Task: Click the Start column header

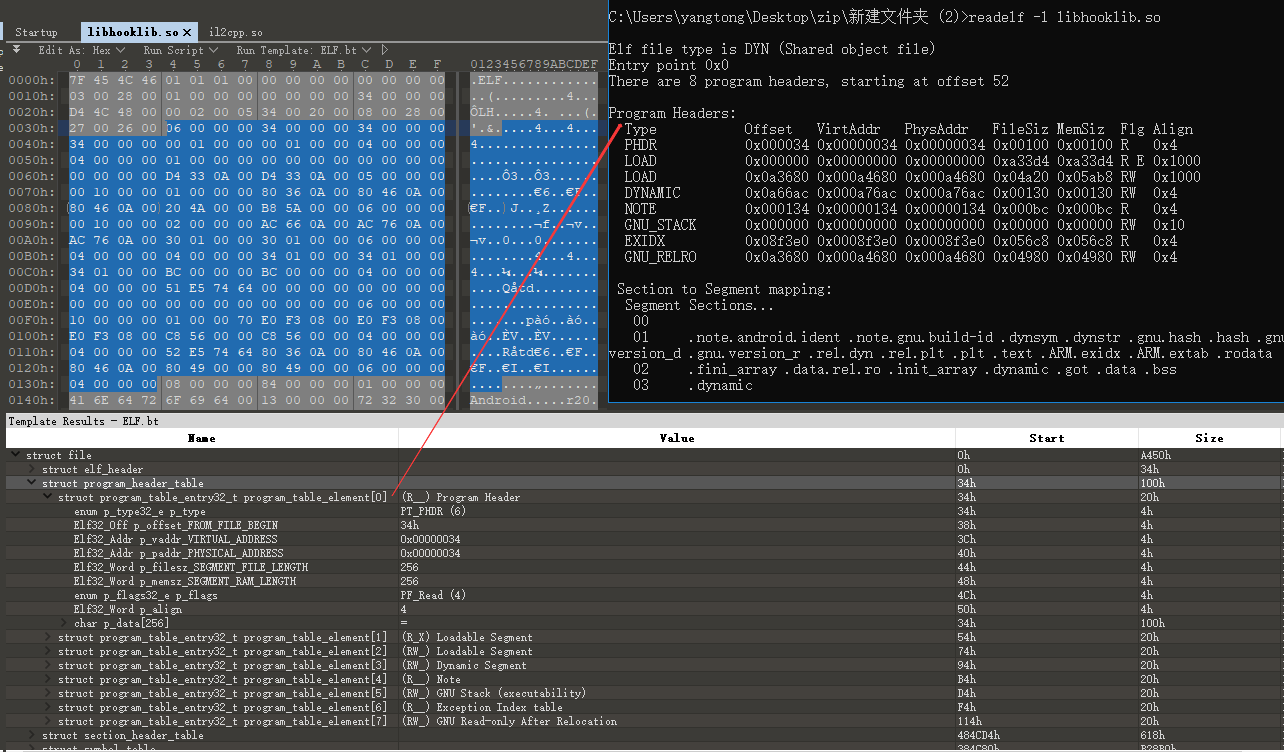Action: 1047,438
